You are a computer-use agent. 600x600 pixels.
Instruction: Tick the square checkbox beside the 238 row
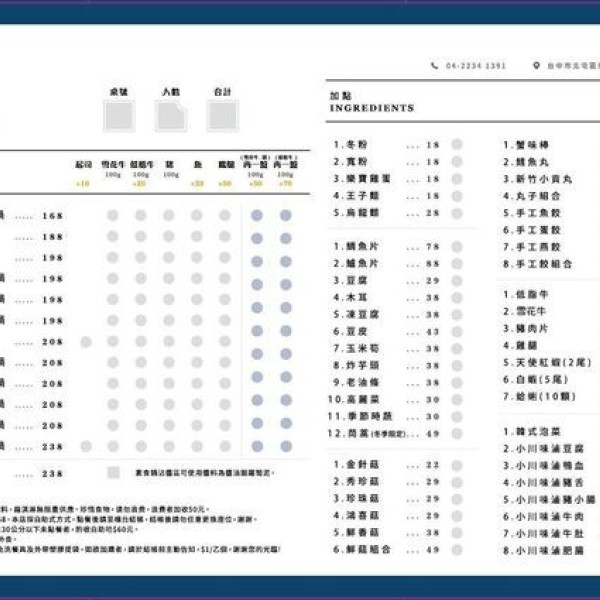point(114,472)
